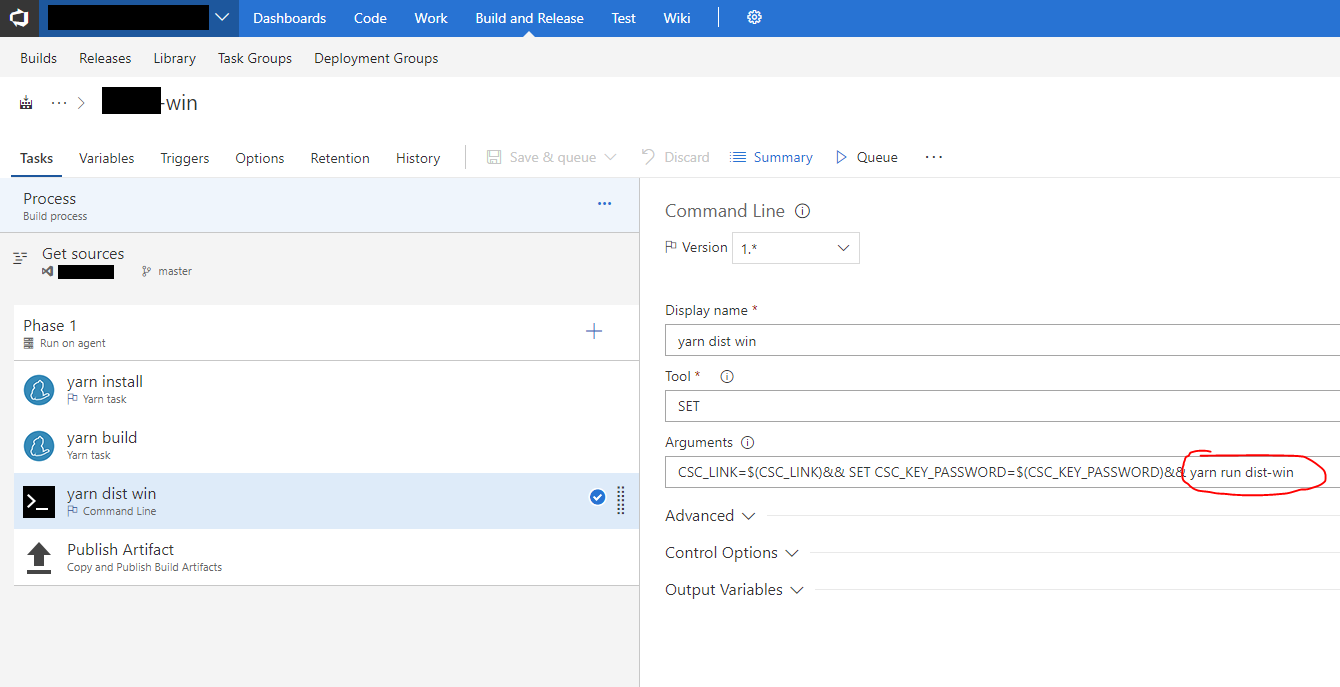Click the drag handle on yarn dist win

(621, 500)
